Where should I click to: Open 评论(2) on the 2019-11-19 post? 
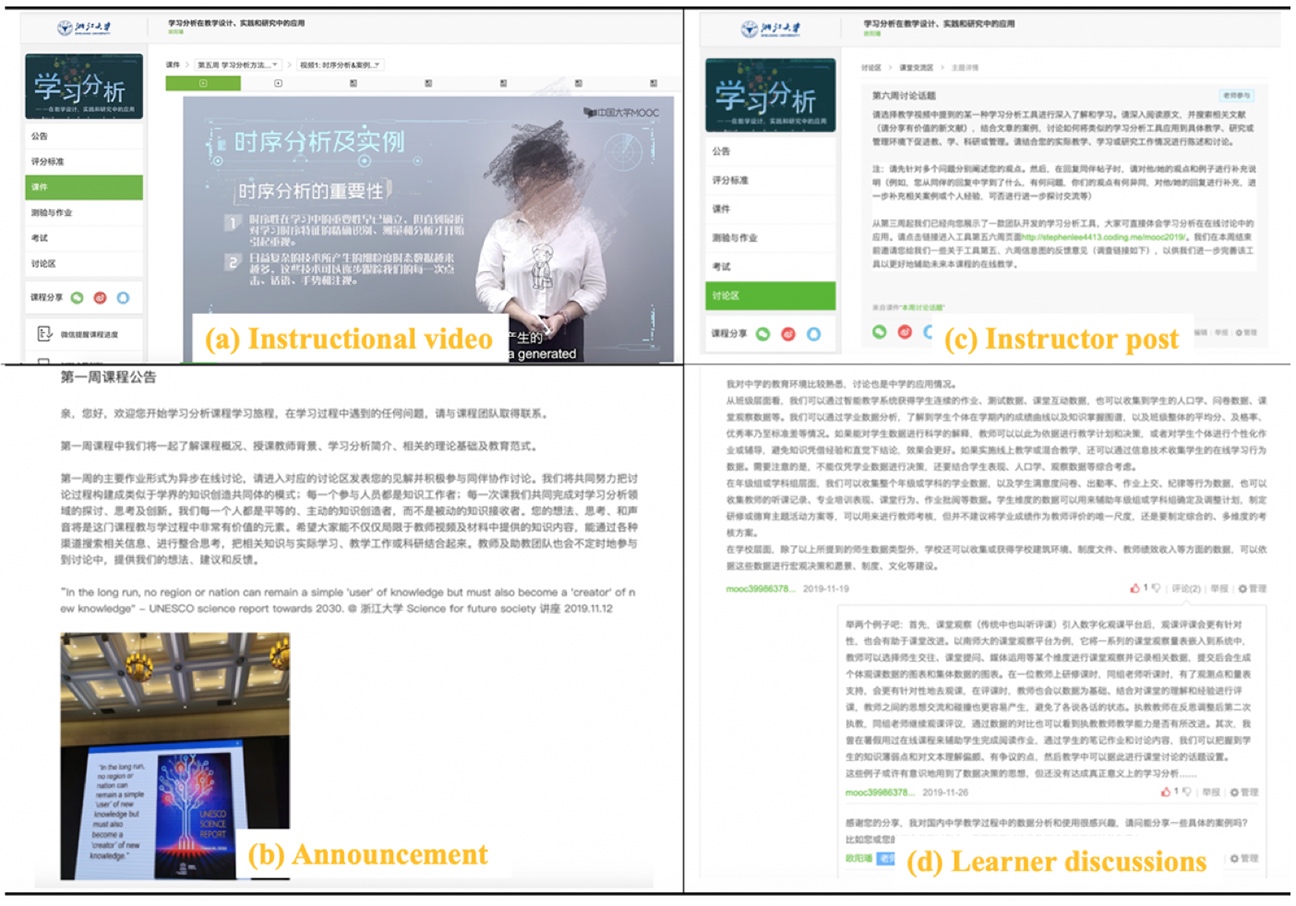coord(1185,589)
